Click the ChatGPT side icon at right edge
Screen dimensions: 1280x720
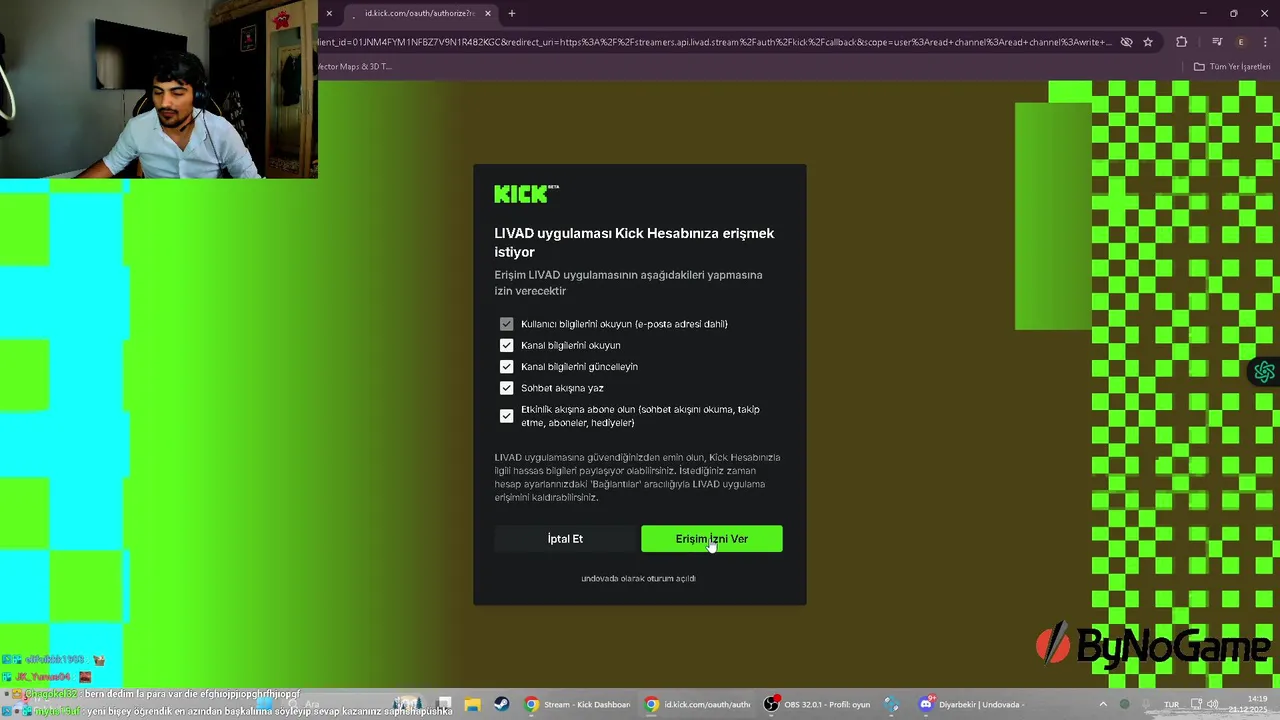[x=1265, y=372]
